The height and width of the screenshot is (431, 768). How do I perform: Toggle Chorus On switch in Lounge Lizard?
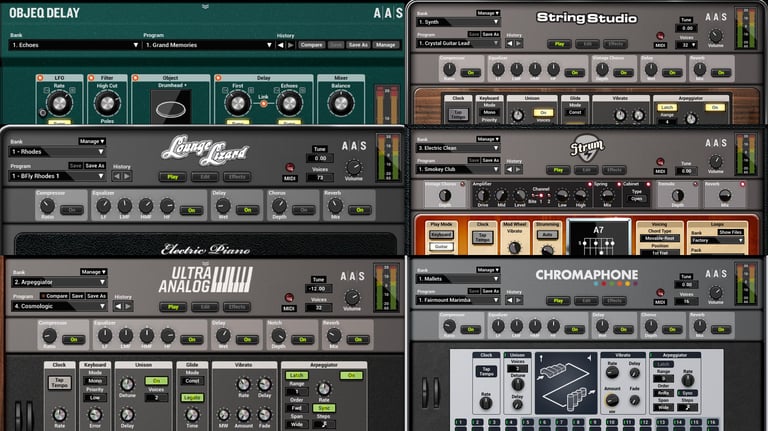(x=304, y=210)
